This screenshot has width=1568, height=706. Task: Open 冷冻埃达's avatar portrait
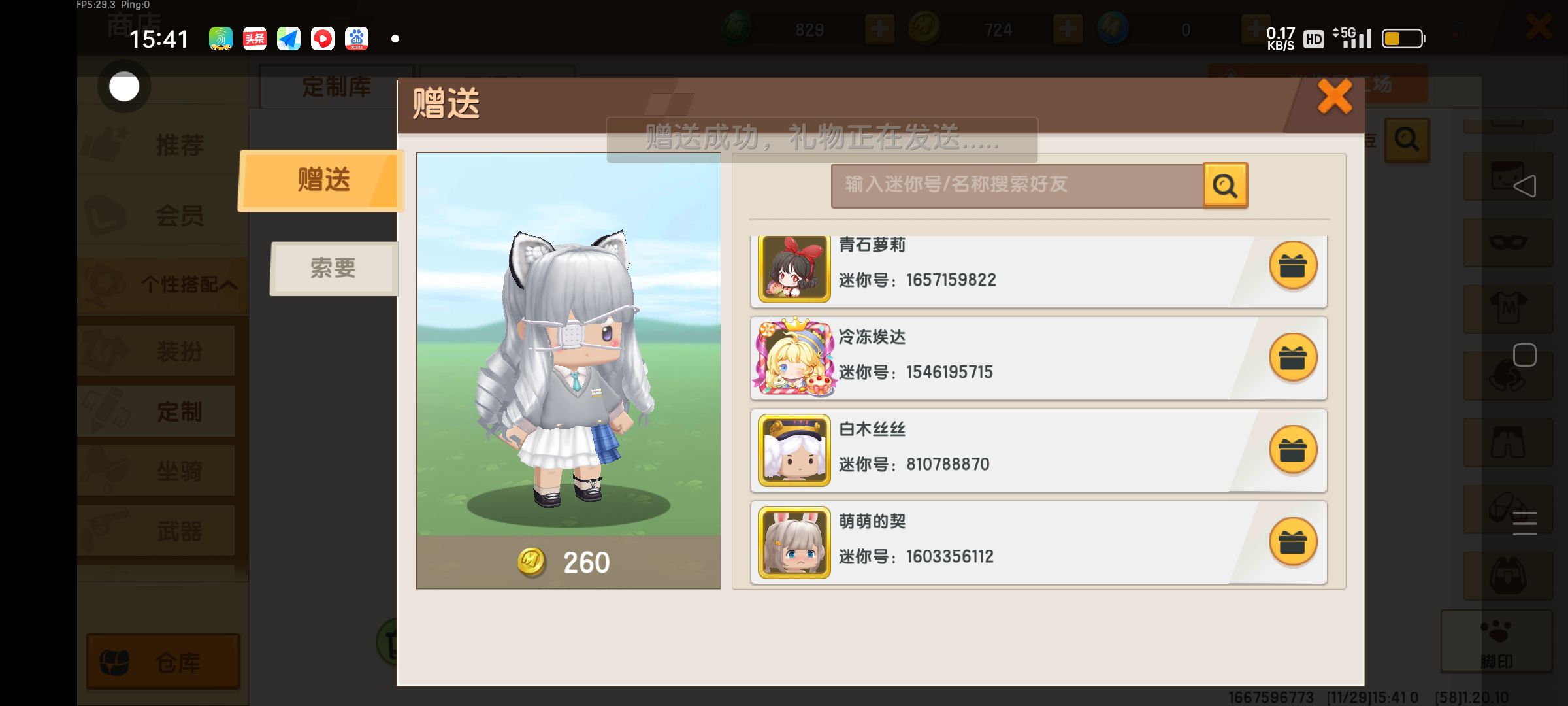[x=794, y=358]
